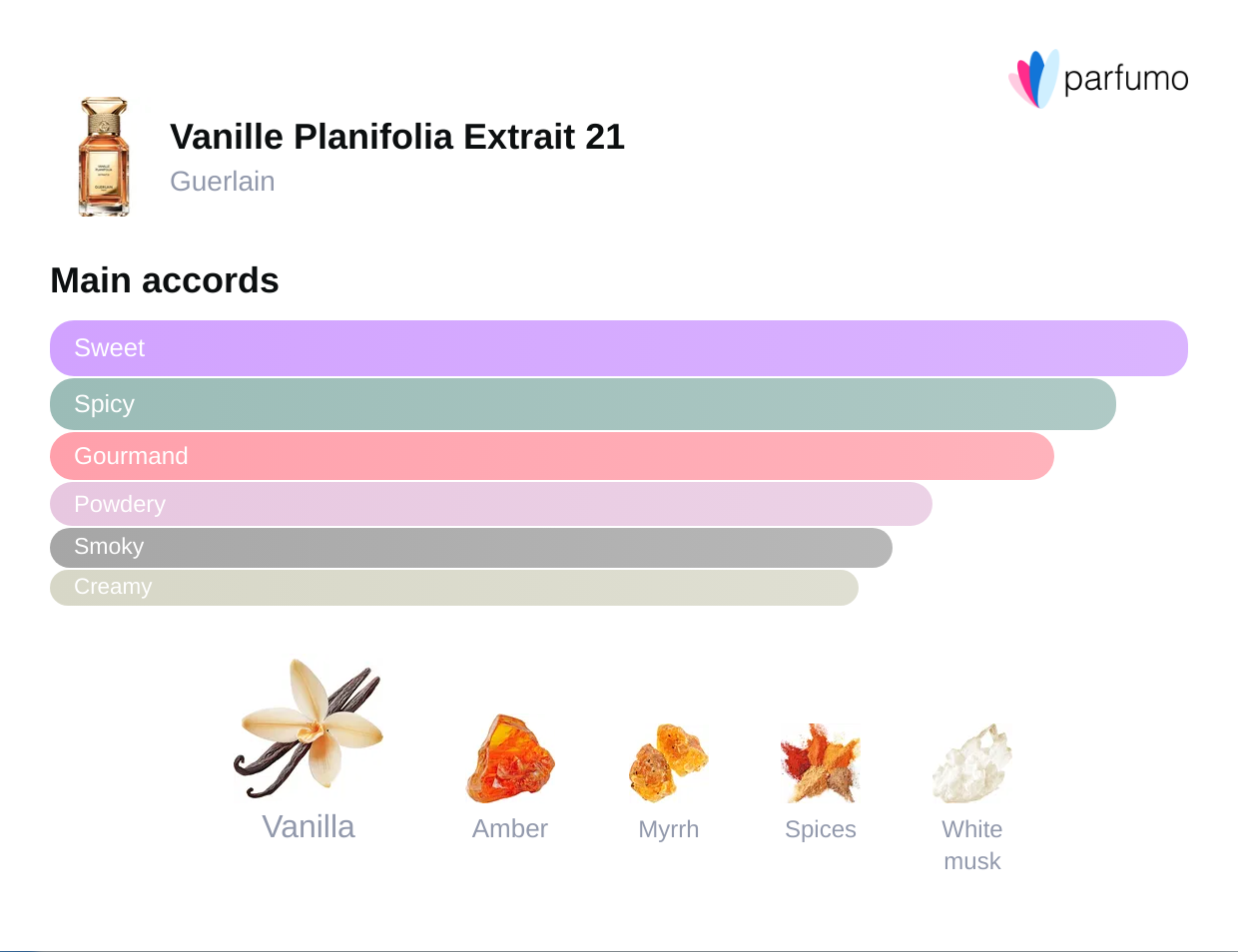Screen dimensions: 1238x952
Task: Click the Myrrh resin icon
Action: 668,762
